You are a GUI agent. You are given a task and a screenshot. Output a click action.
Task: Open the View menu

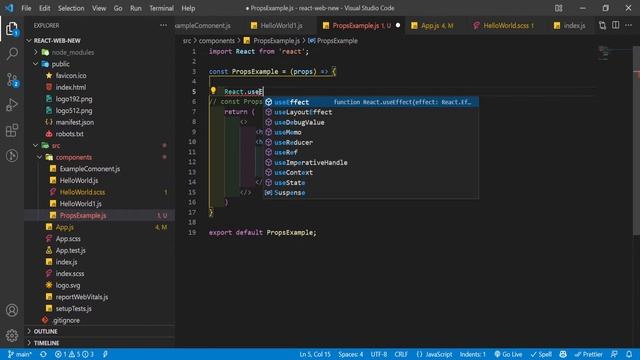click(99, 8)
